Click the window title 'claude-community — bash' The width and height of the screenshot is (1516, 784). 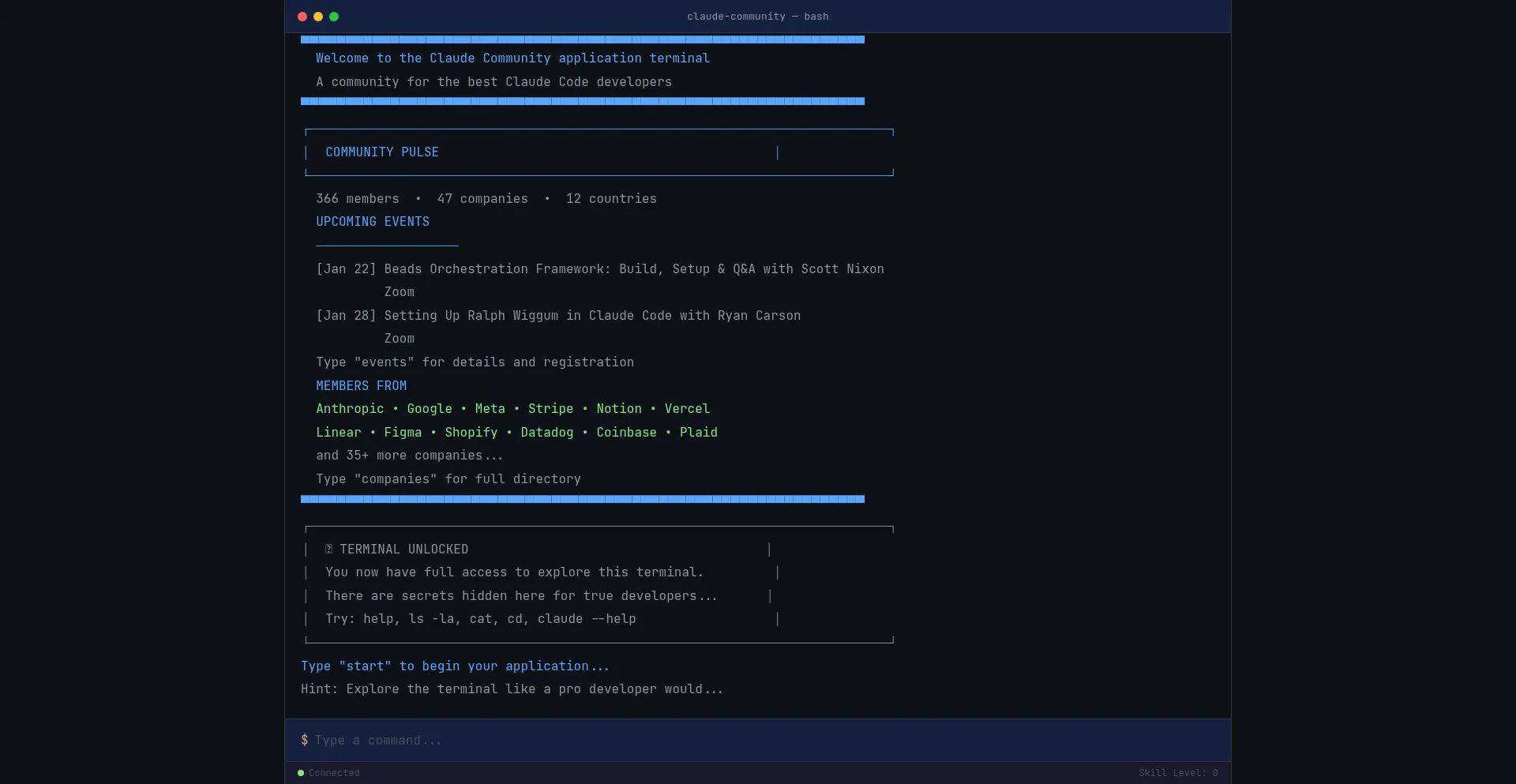(758, 17)
